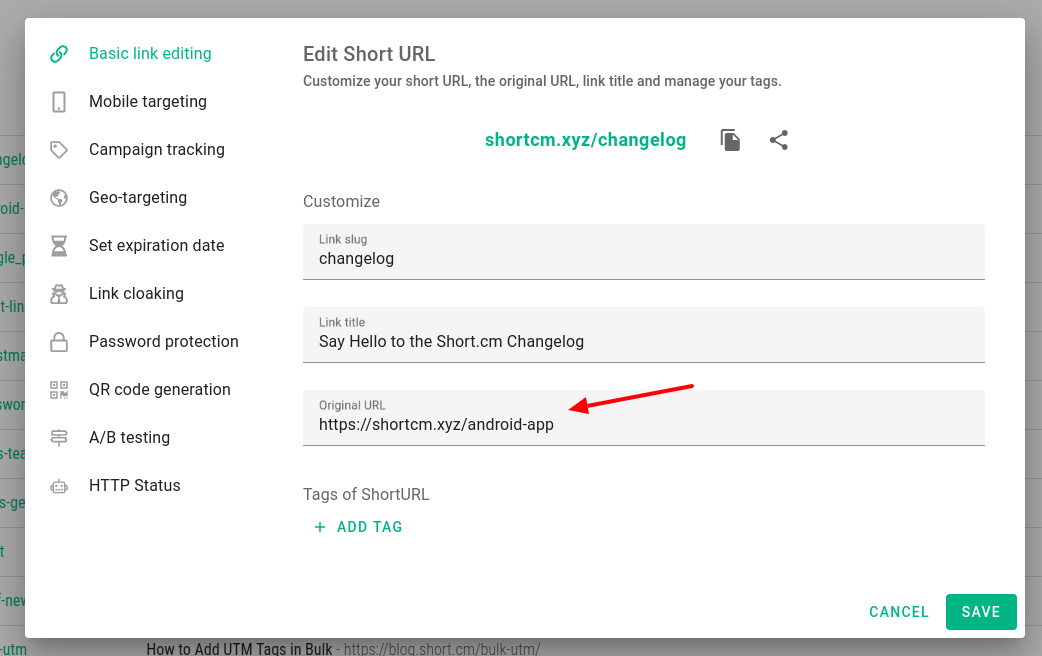Click the expiration date hourglass icon
Image resolution: width=1042 pixels, height=656 pixels.
pos(59,246)
